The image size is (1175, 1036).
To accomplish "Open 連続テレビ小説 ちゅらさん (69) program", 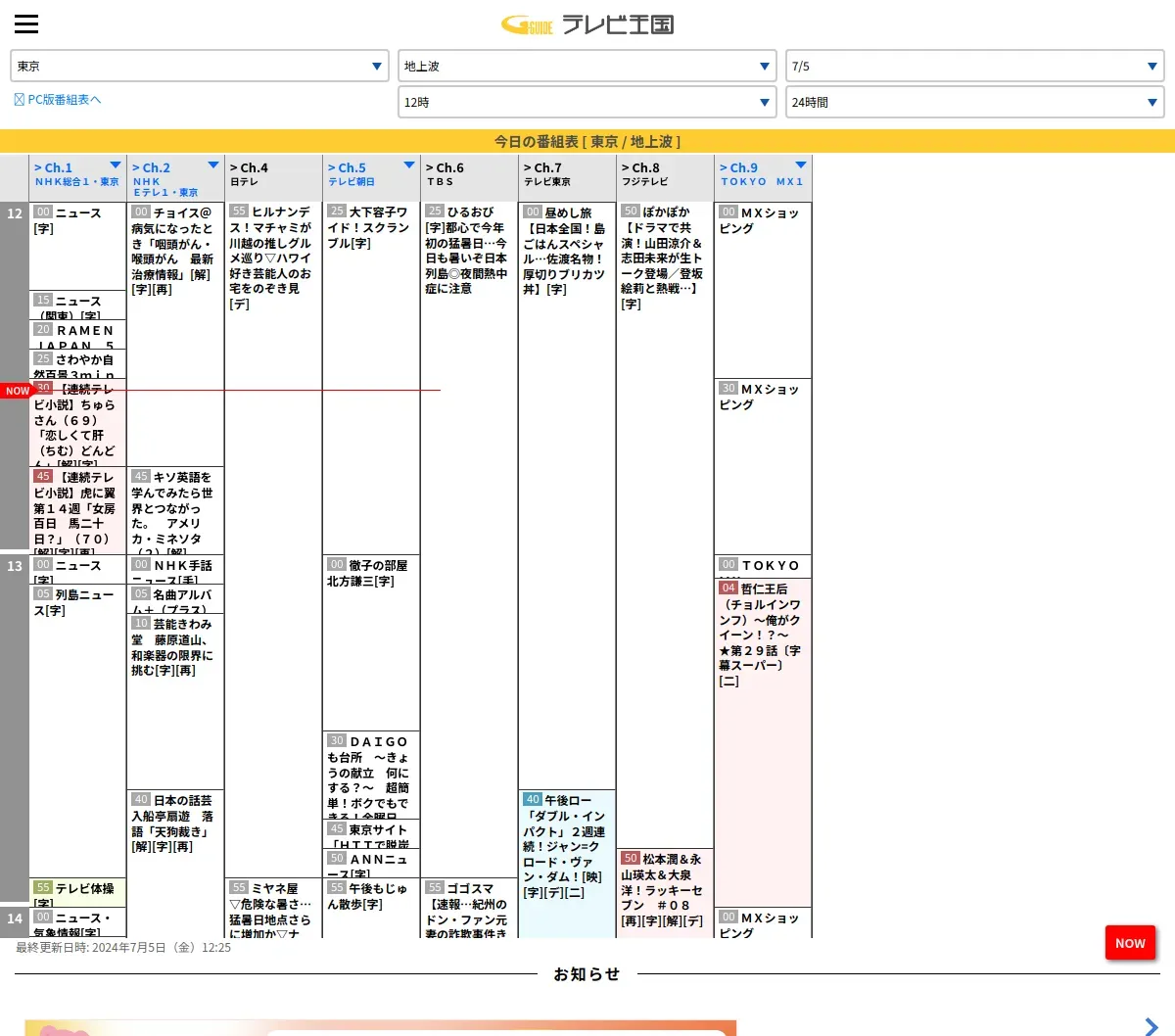I will pyautogui.click(x=77, y=423).
